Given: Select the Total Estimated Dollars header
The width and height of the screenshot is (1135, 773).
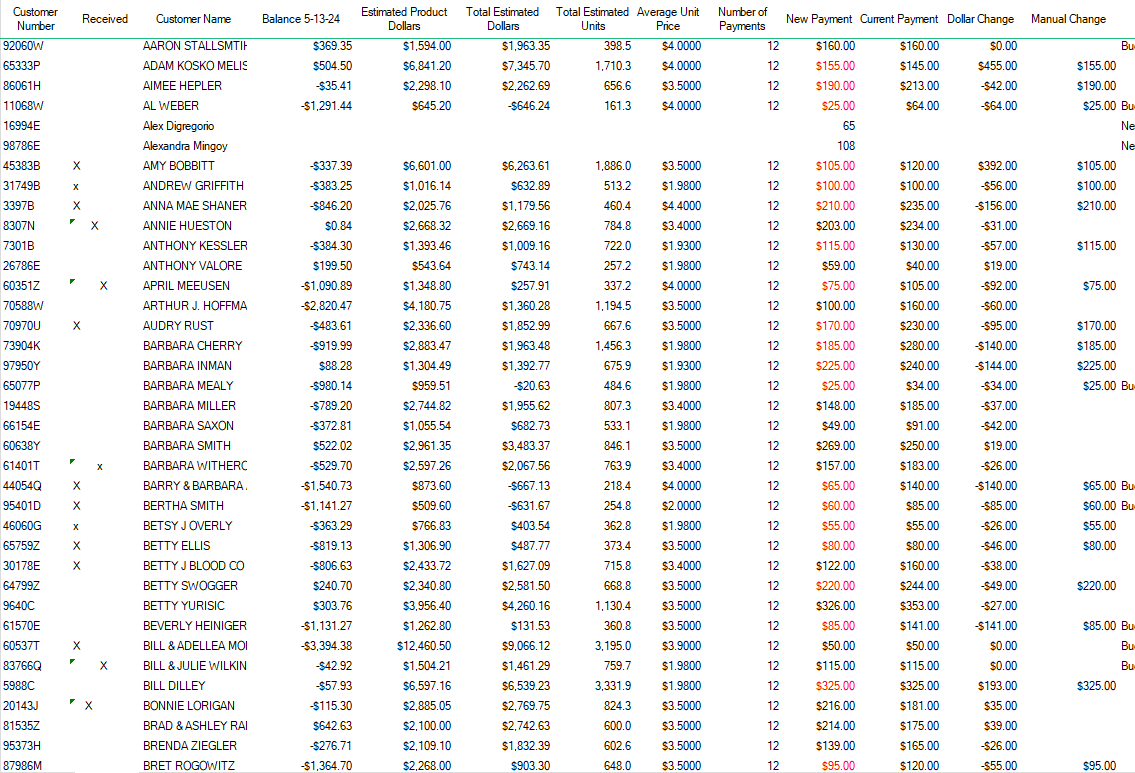Looking at the screenshot, I should (502, 19).
